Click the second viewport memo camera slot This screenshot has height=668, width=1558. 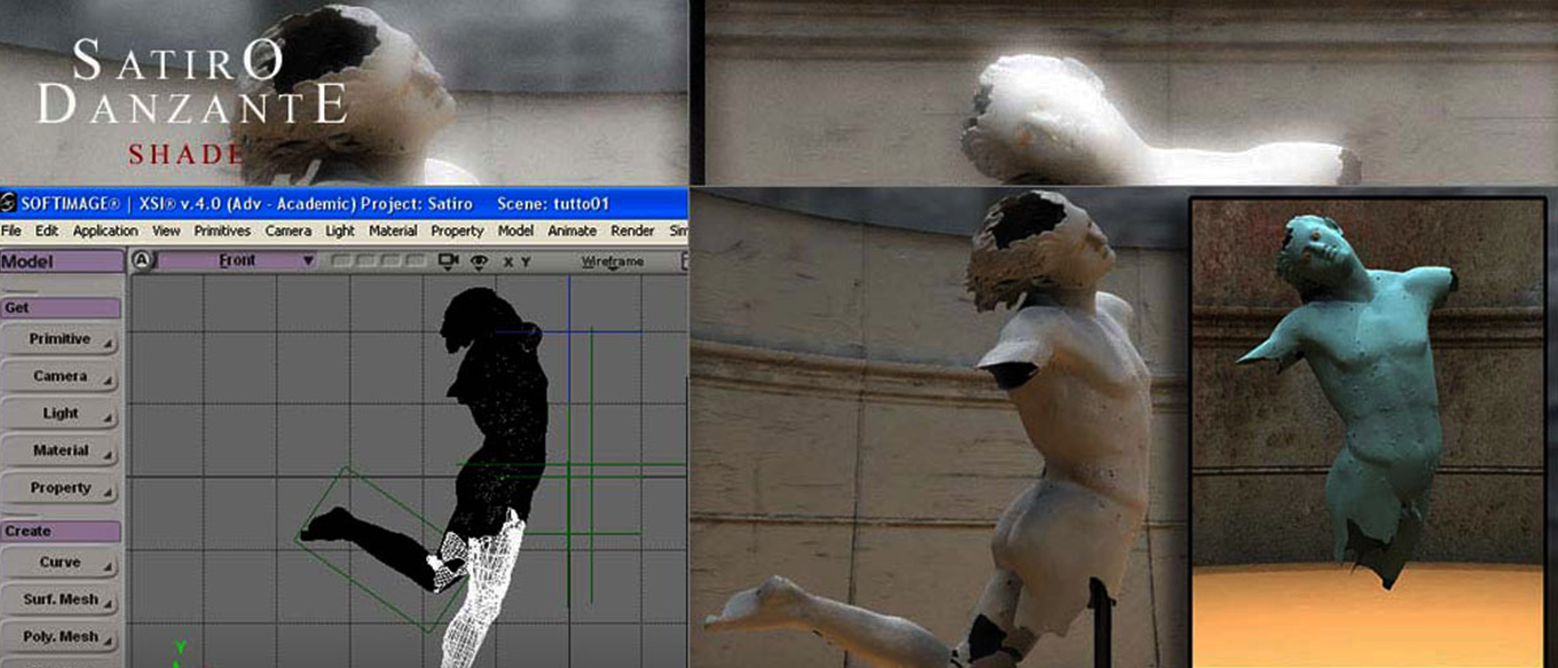pyautogui.click(x=365, y=261)
